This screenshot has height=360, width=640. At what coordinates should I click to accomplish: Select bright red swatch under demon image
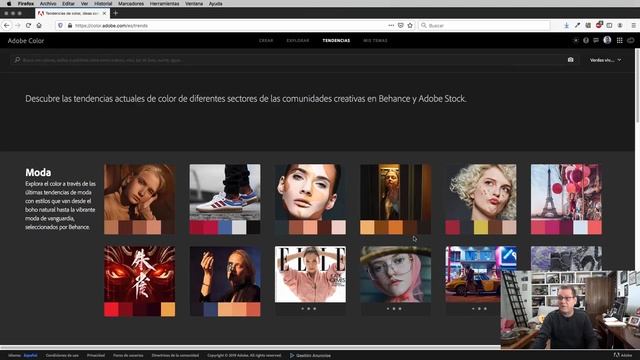click(x=111, y=309)
